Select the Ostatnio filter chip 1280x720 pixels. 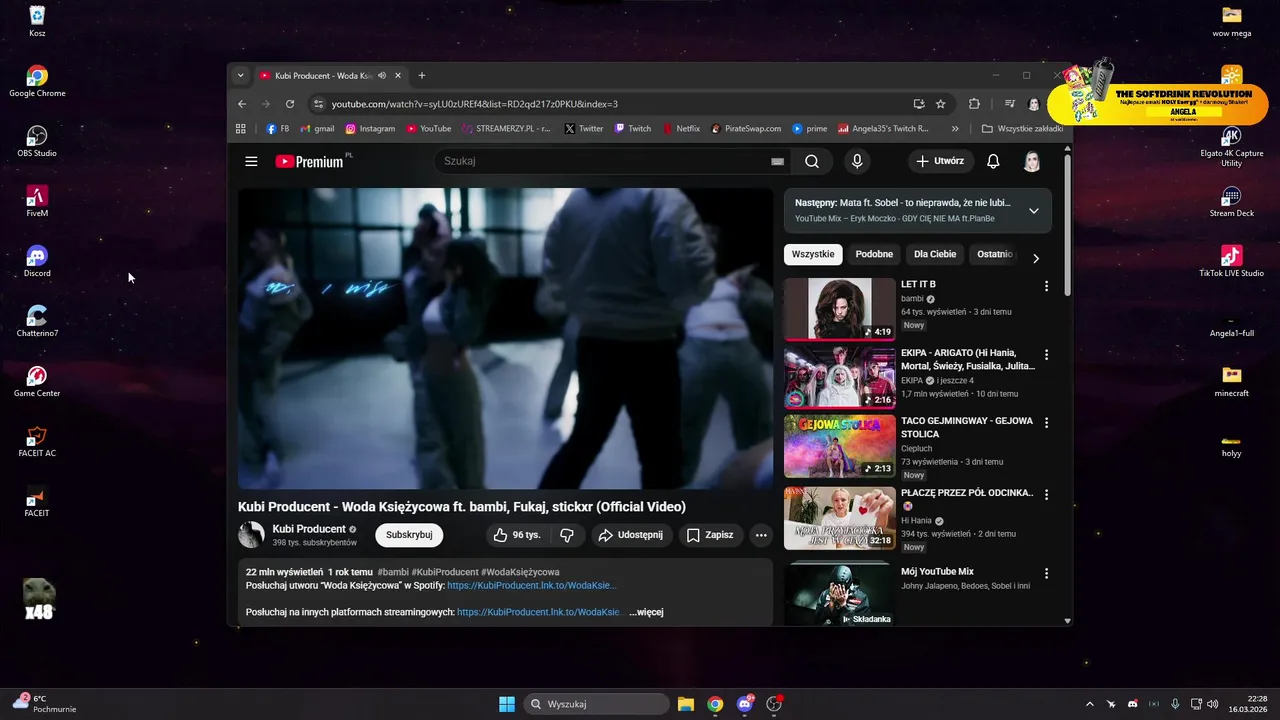coord(995,254)
